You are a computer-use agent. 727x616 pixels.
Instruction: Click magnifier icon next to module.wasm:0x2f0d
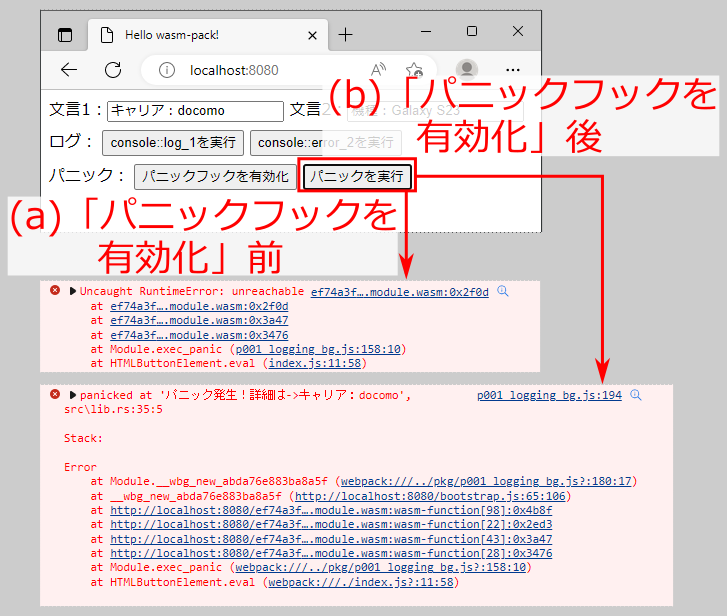[x=503, y=291]
